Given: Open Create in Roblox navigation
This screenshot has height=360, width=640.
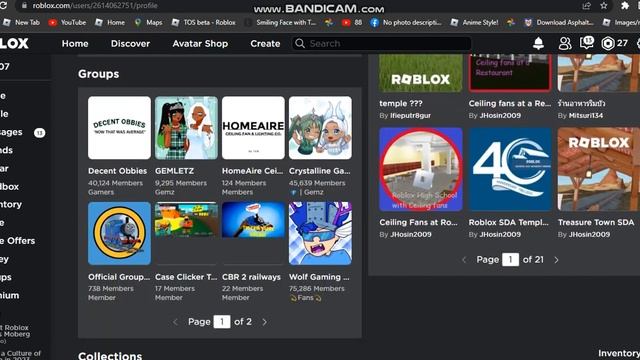Looking at the screenshot, I should click(265, 44).
